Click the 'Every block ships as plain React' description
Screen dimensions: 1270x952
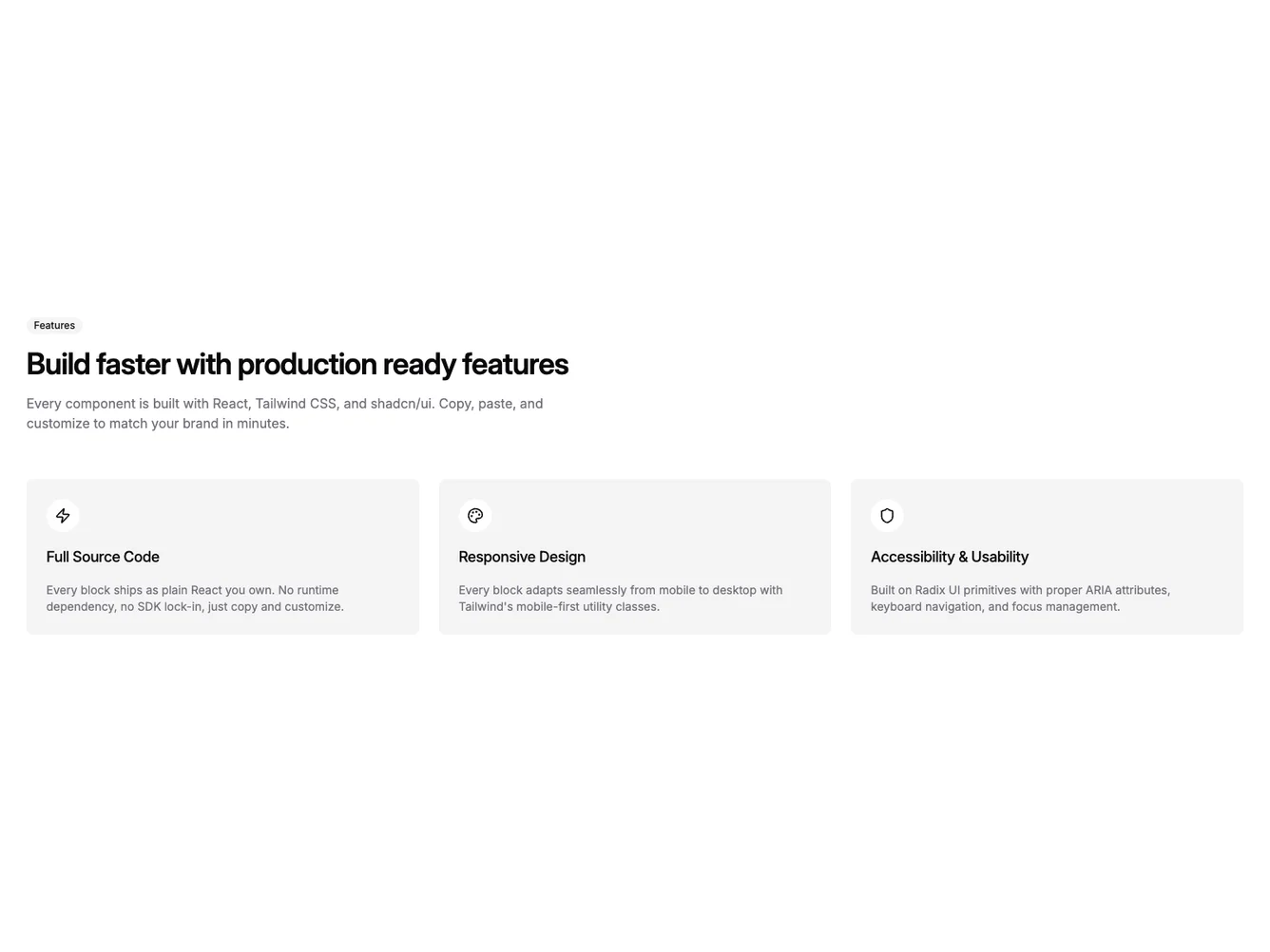point(195,599)
